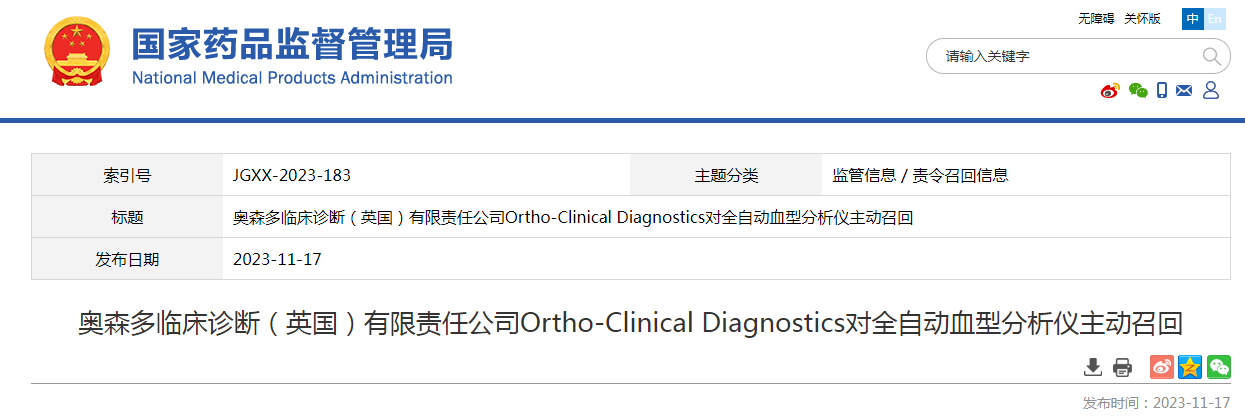Open the user account icon

click(1210, 91)
